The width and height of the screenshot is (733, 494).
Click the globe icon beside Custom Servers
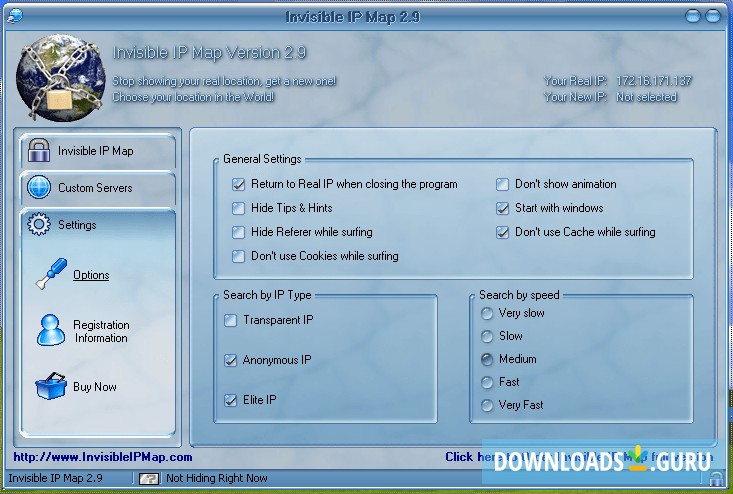point(39,187)
